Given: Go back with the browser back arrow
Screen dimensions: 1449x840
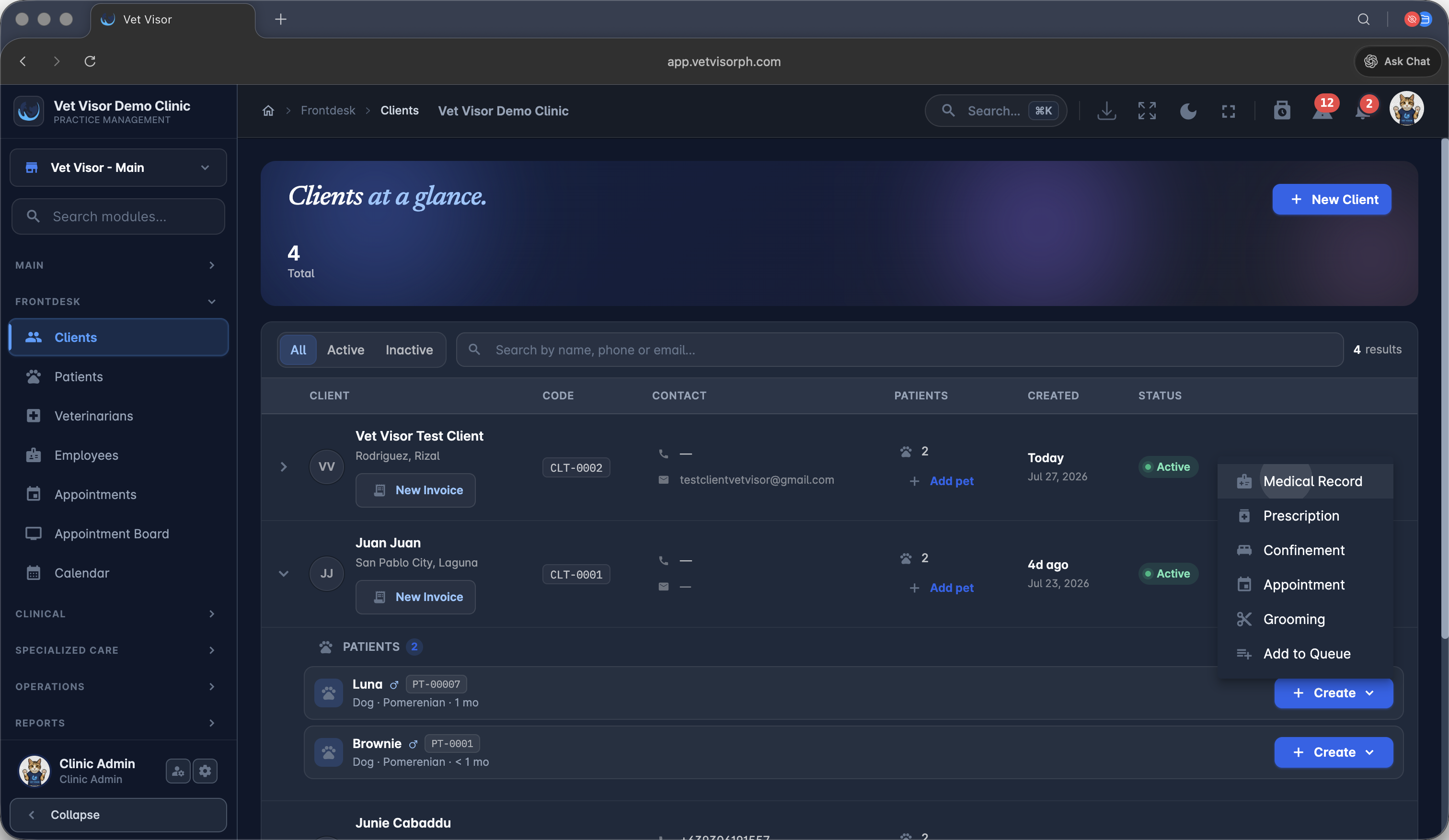Looking at the screenshot, I should [x=23, y=61].
